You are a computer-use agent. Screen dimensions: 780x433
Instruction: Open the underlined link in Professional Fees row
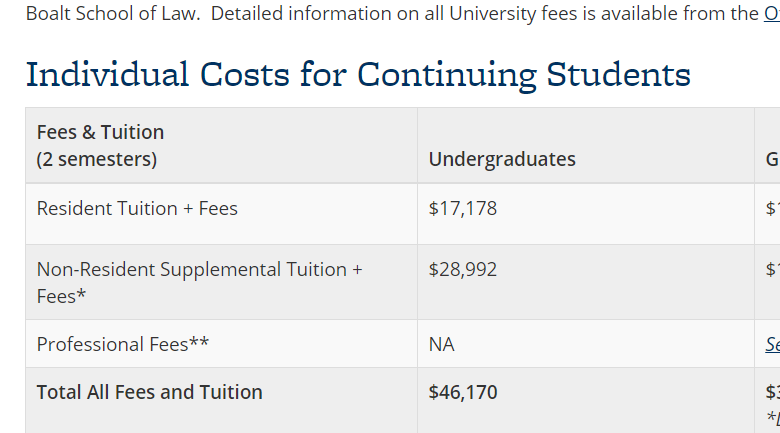tap(772, 344)
